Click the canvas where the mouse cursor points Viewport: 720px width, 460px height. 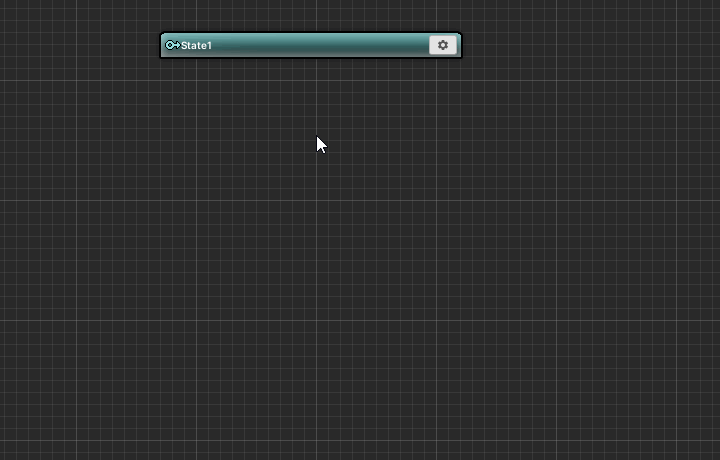318,138
